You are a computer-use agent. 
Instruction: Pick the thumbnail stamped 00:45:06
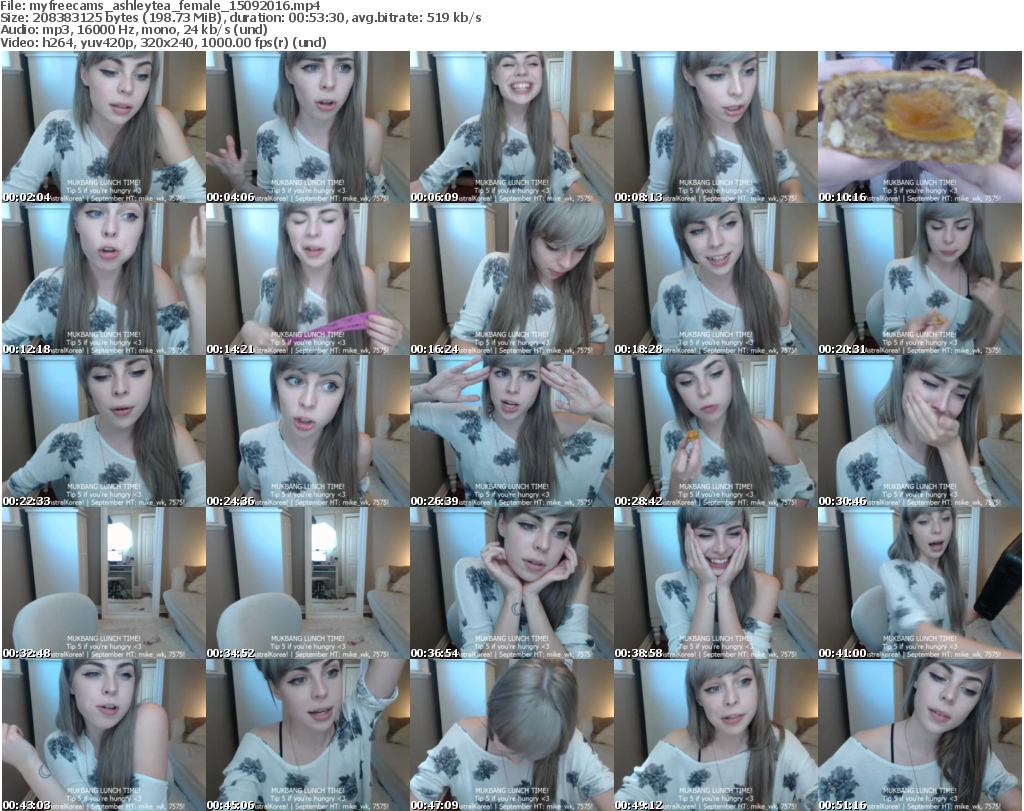pyautogui.click(x=308, y=735)
